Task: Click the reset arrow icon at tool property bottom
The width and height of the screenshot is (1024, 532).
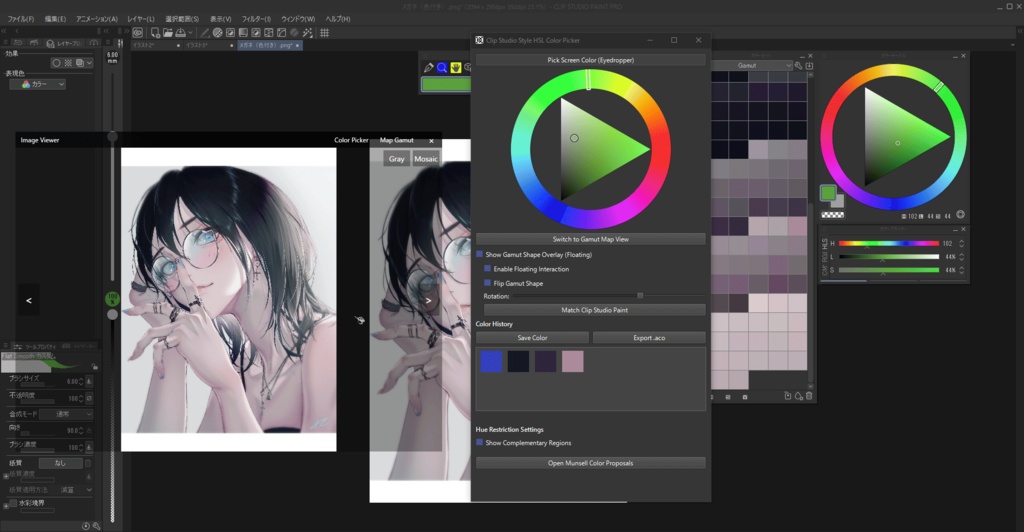Action: [x=86, y=525]
